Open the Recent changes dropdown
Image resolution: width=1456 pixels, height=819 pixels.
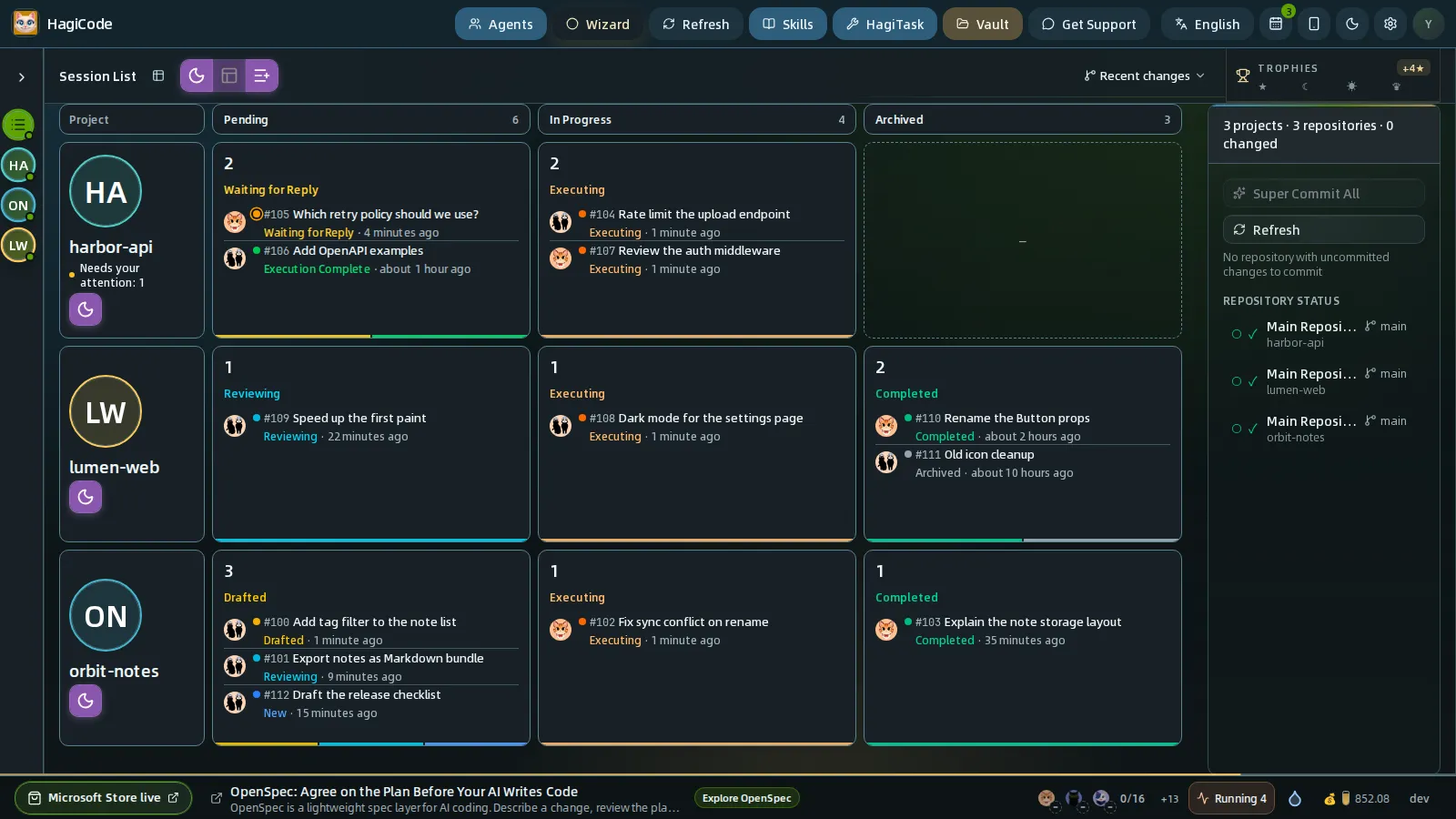point(1144,76)
